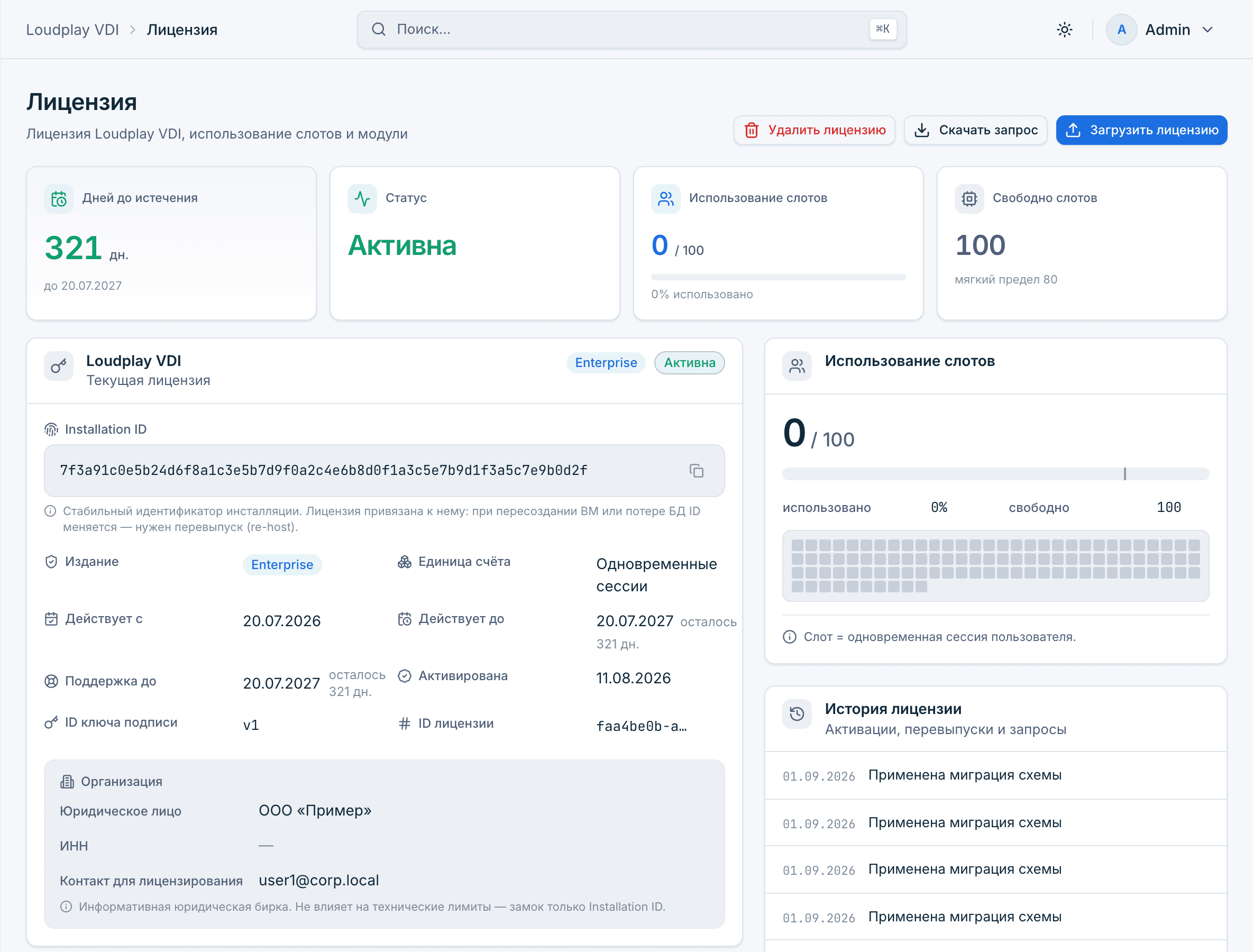Click the history clock icon in История лицензии
The width and height of the screenshot is (1253, 952).
pyautogui.click(x=798, y=715)
